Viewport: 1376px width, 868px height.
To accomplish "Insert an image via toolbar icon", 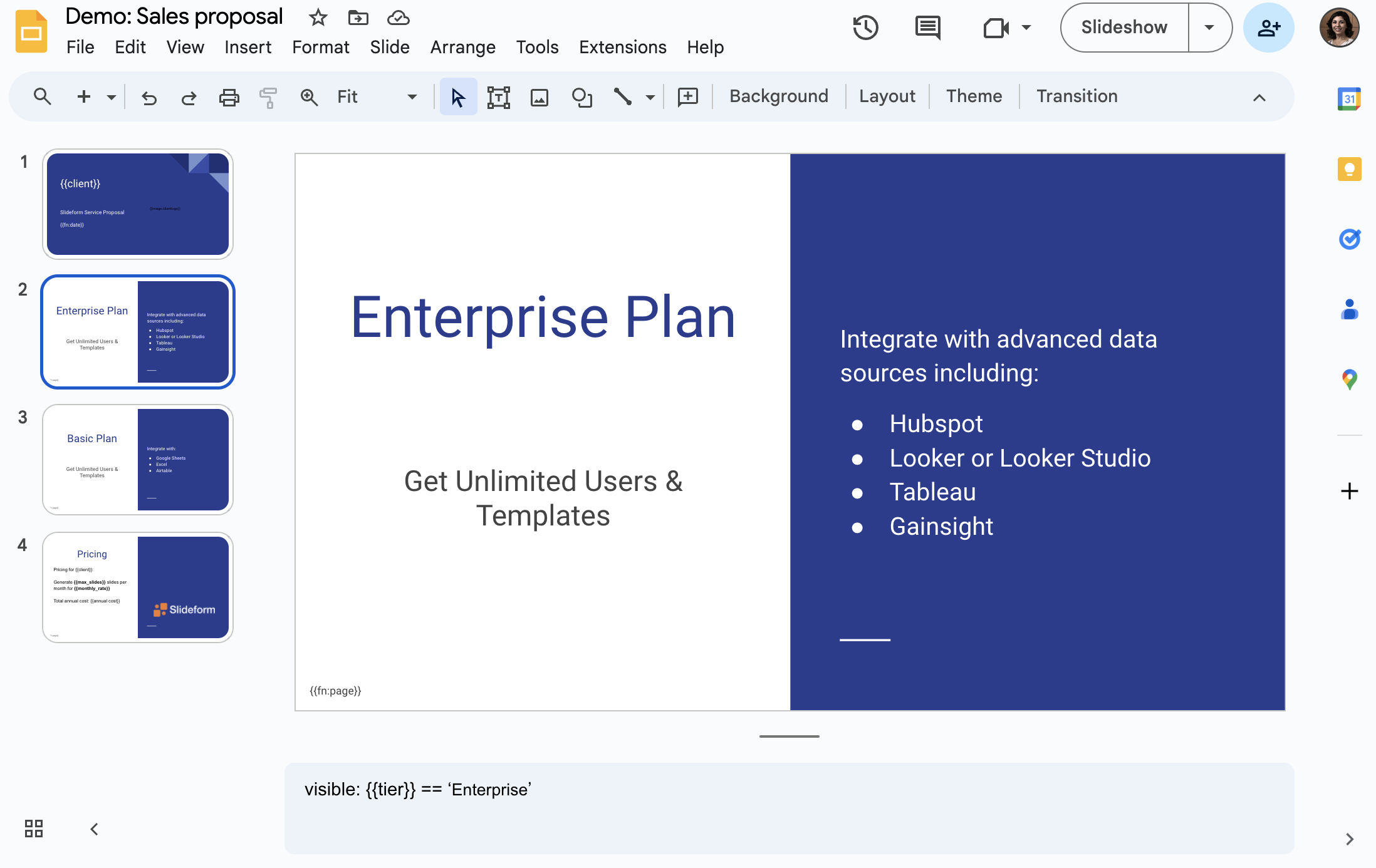I will 539,97.
